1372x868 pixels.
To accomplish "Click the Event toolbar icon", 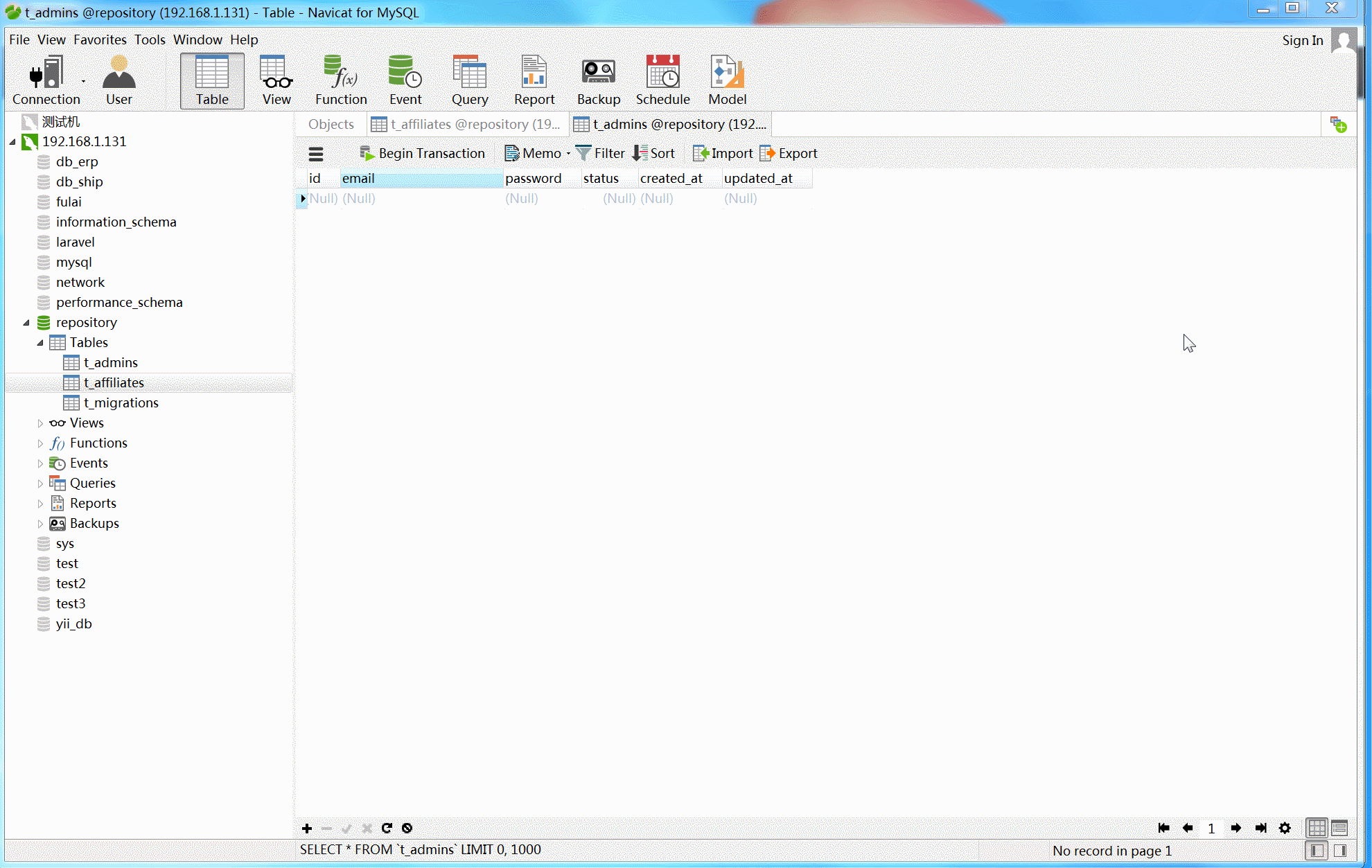I will click(405, 80).
